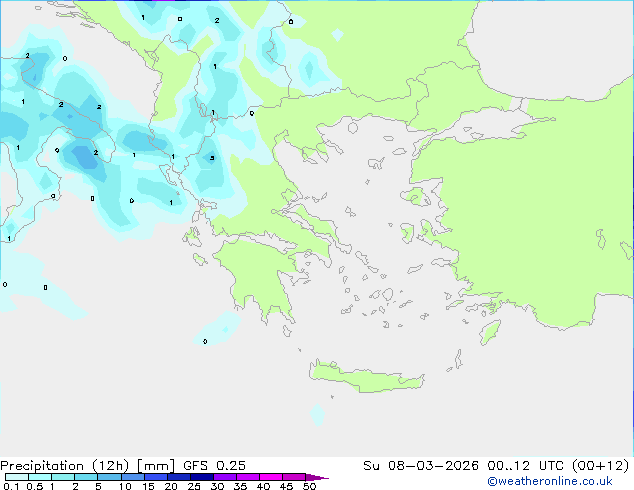Click the legend label "45"

(x=286, y=486)
